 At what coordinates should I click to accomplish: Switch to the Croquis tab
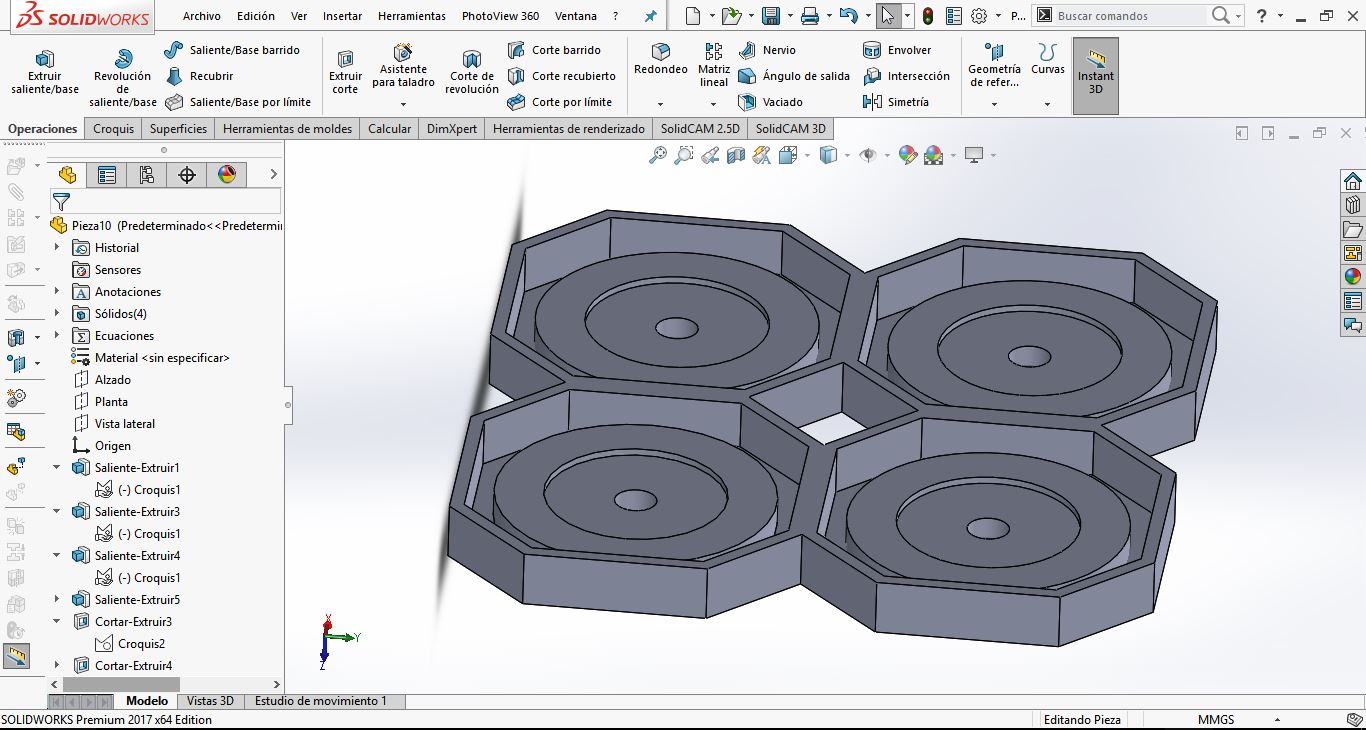point(113,129)
